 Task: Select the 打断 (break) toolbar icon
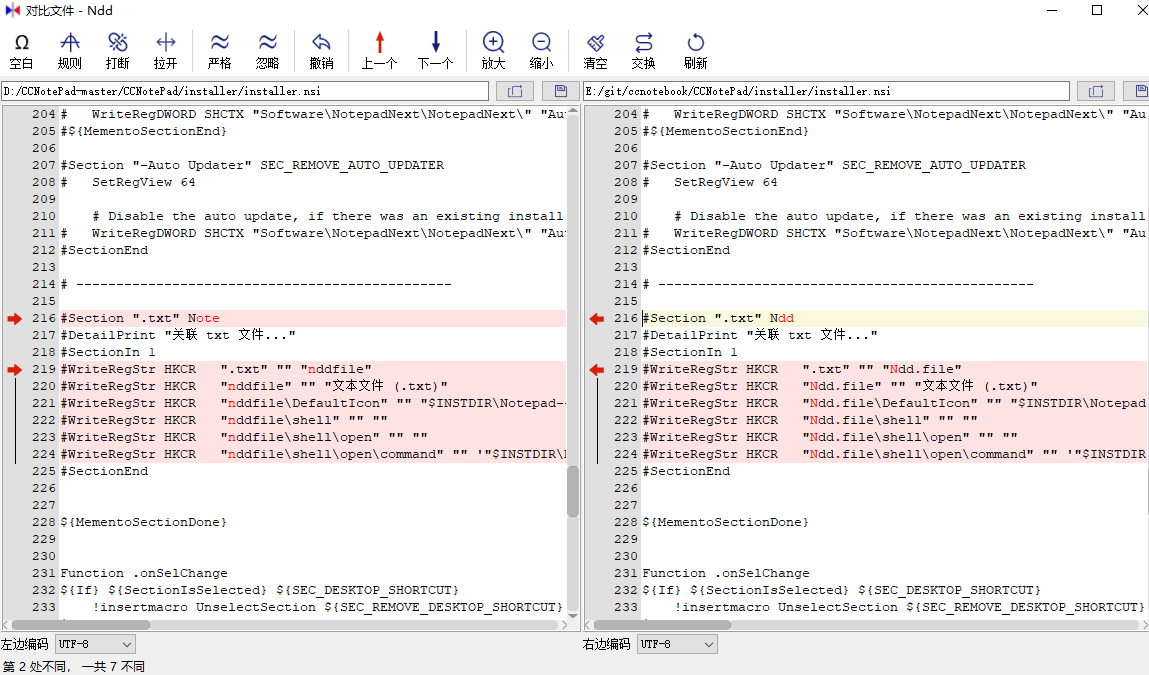click(117, 51)
